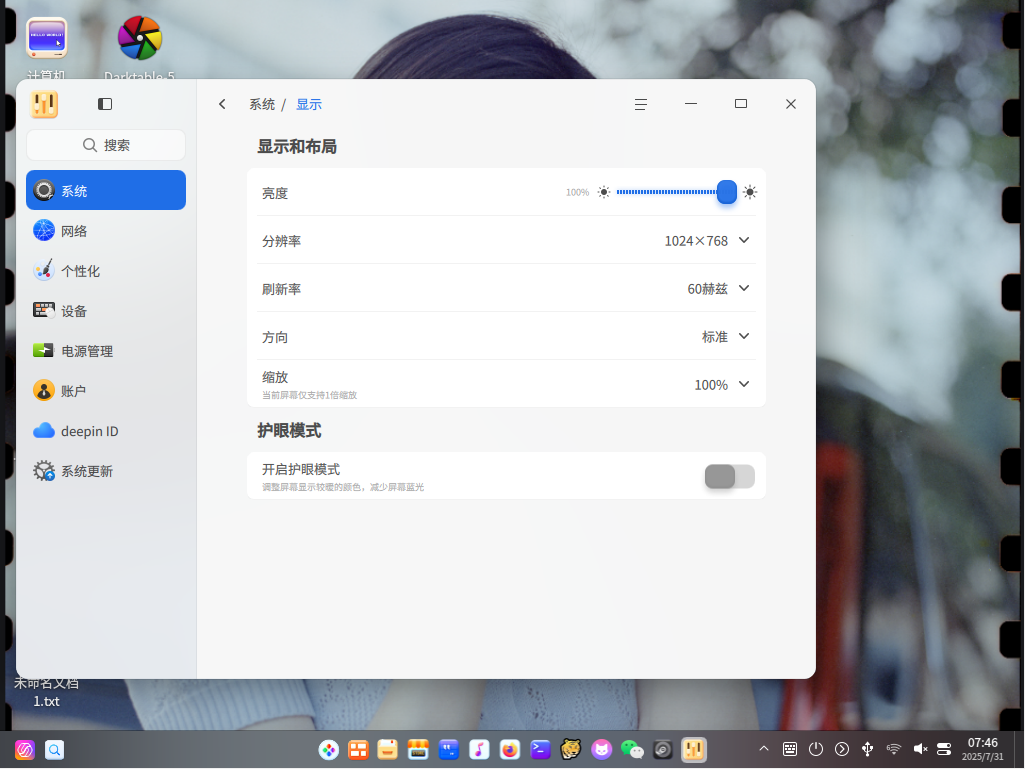Open the music player in dock

[479, 749]
